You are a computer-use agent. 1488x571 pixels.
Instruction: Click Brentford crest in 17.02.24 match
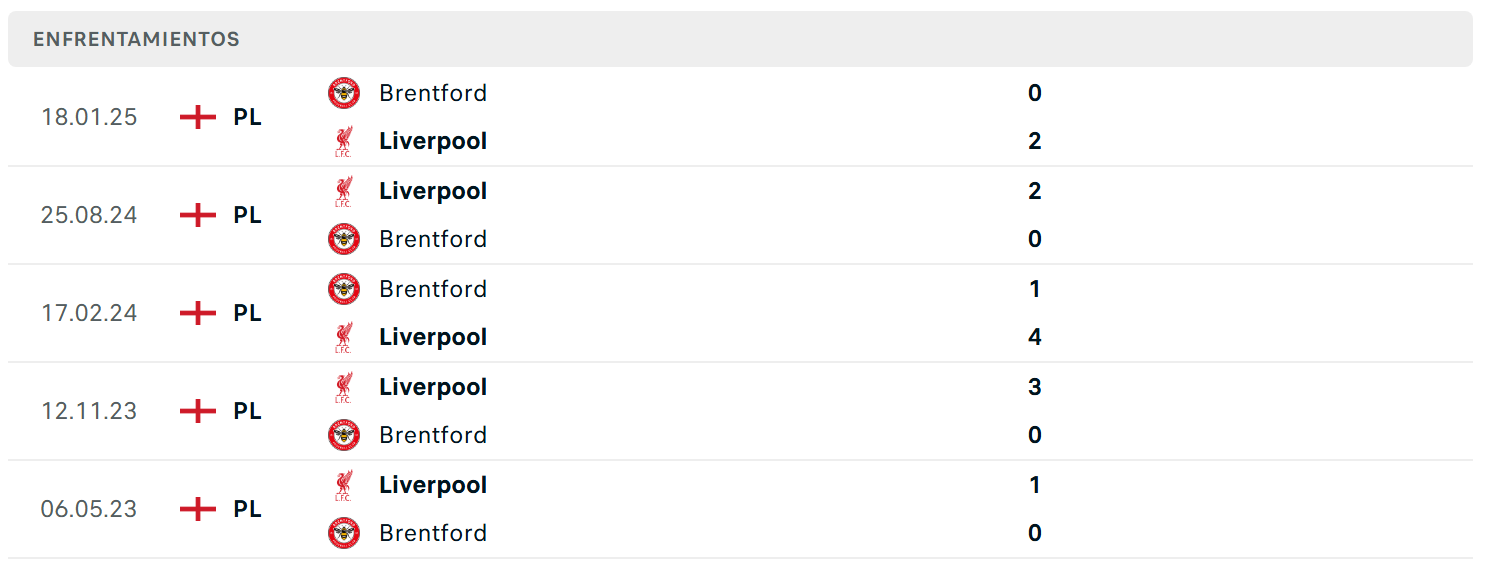(344, 289)
